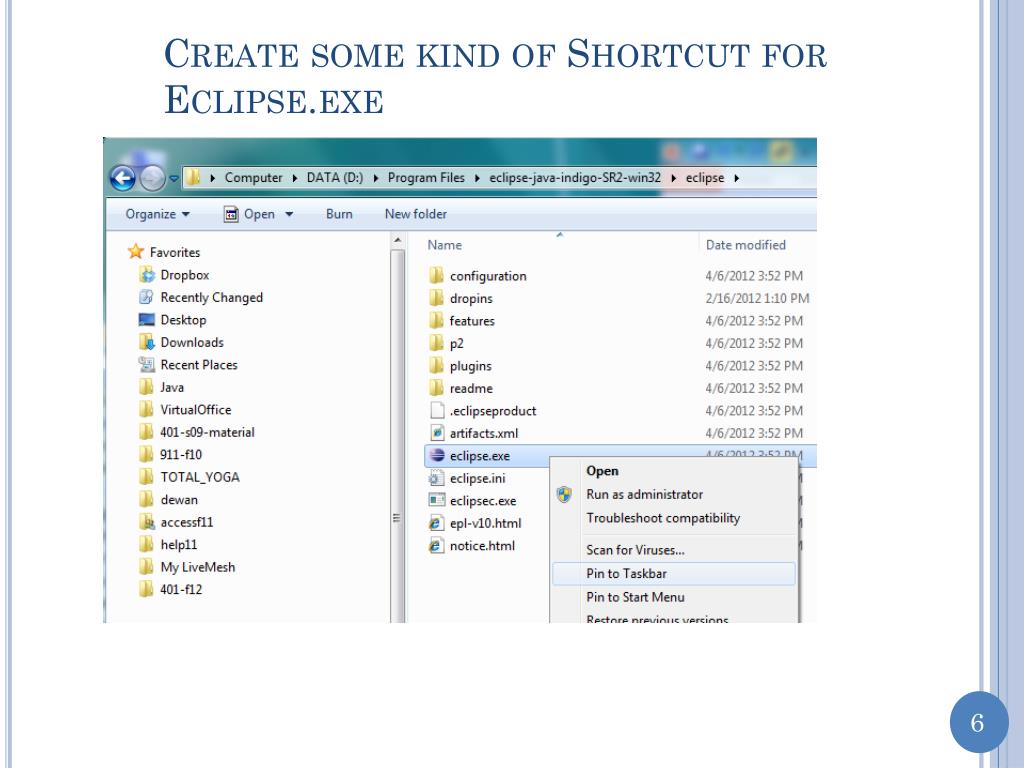Click the Explorer Back arrow button
1024x768 pixels.
point(123,178)
